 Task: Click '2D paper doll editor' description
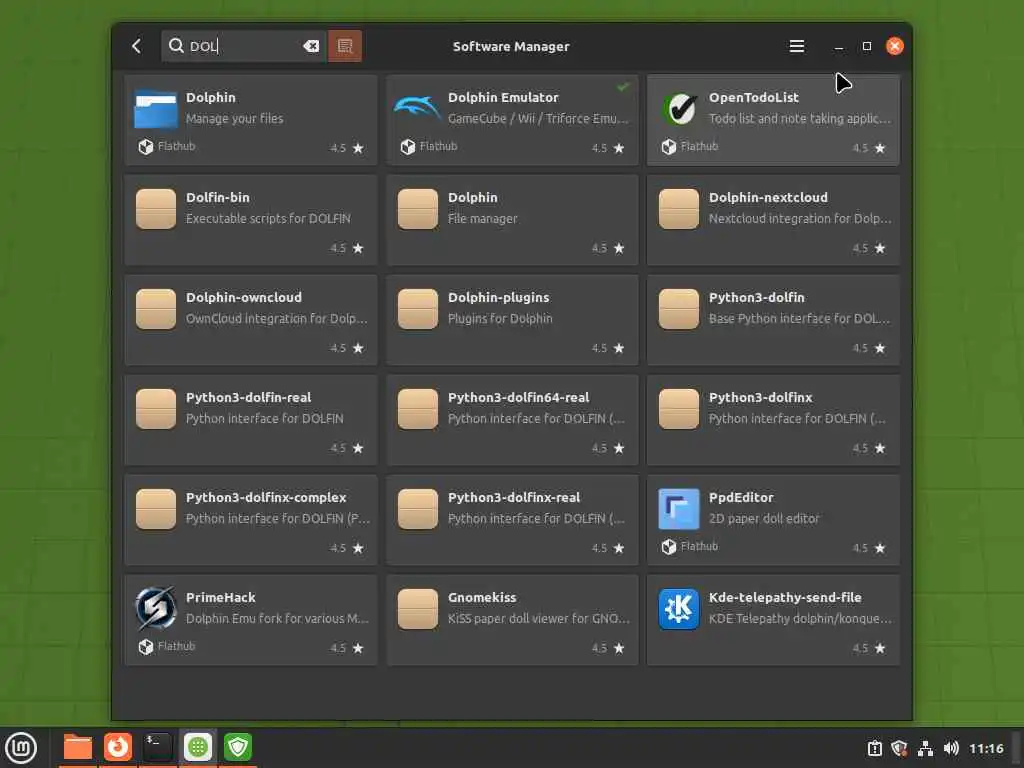763,518
